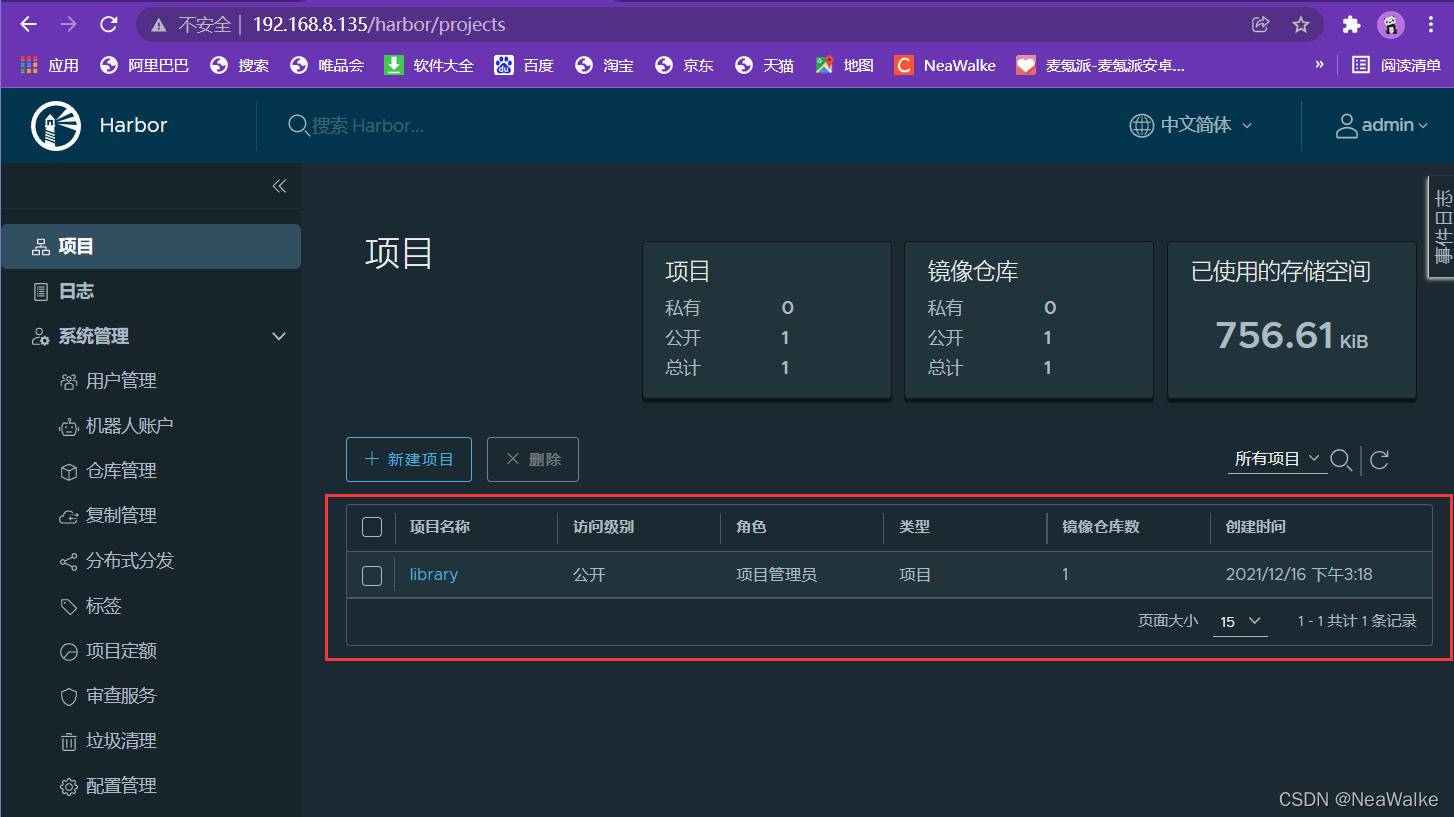Select the 标签 tag icon
Screen dimensions: 1454x817
coord(68,605)
